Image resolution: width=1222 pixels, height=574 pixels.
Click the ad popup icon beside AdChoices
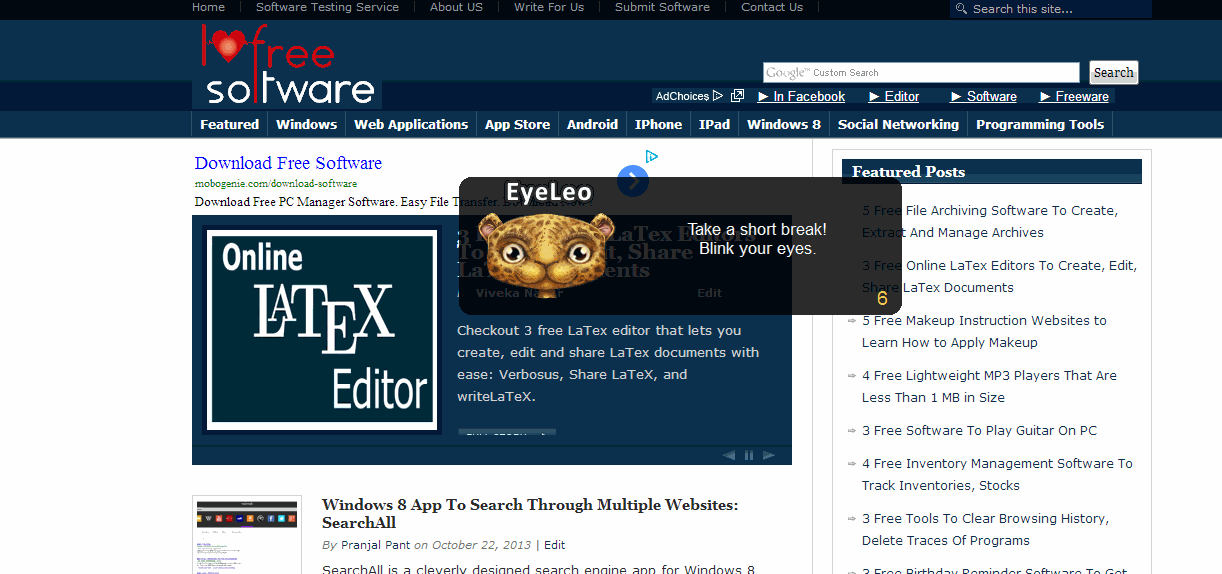[738, 96]
